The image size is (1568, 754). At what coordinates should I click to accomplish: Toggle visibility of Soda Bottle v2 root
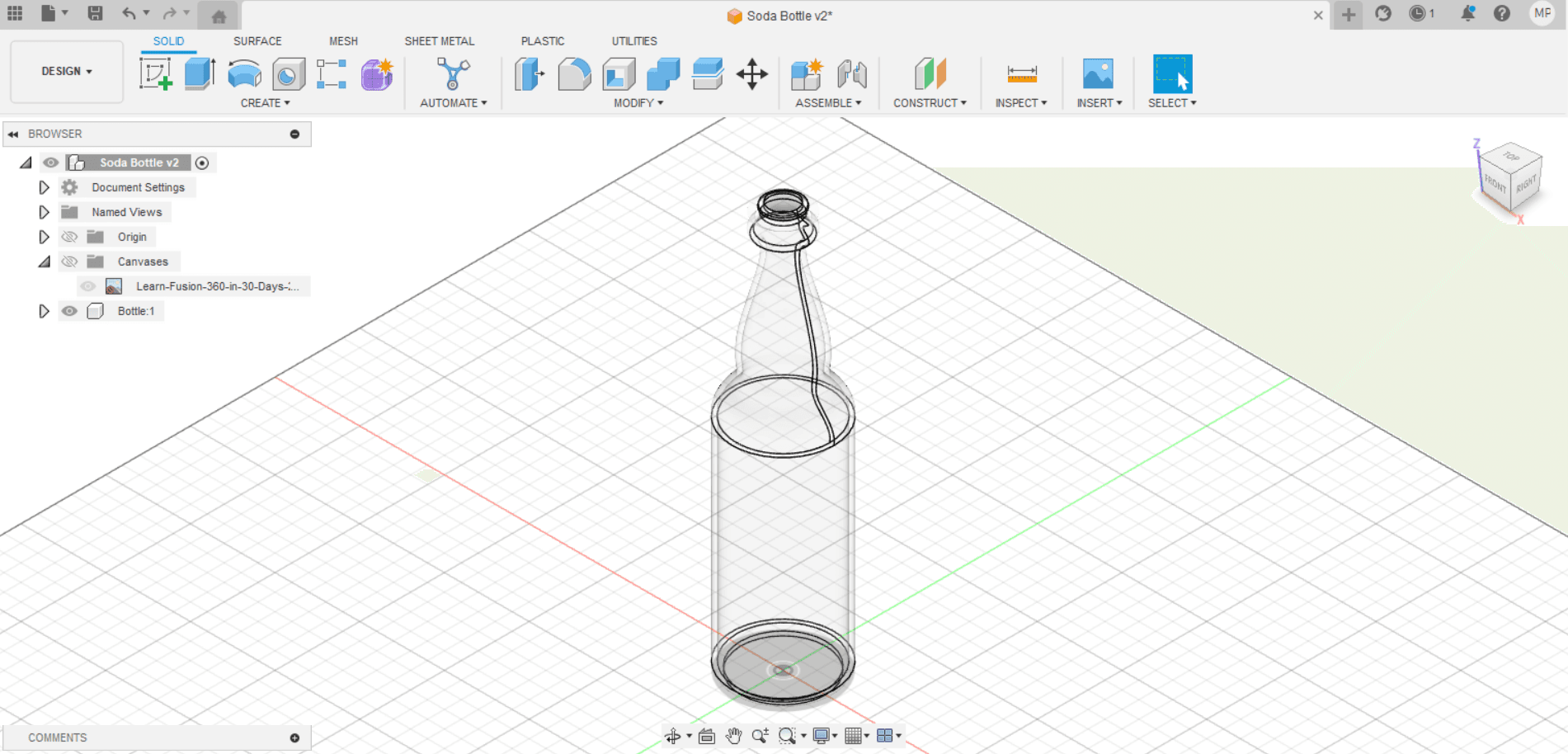pyautogui.click(x=50, y=163)
